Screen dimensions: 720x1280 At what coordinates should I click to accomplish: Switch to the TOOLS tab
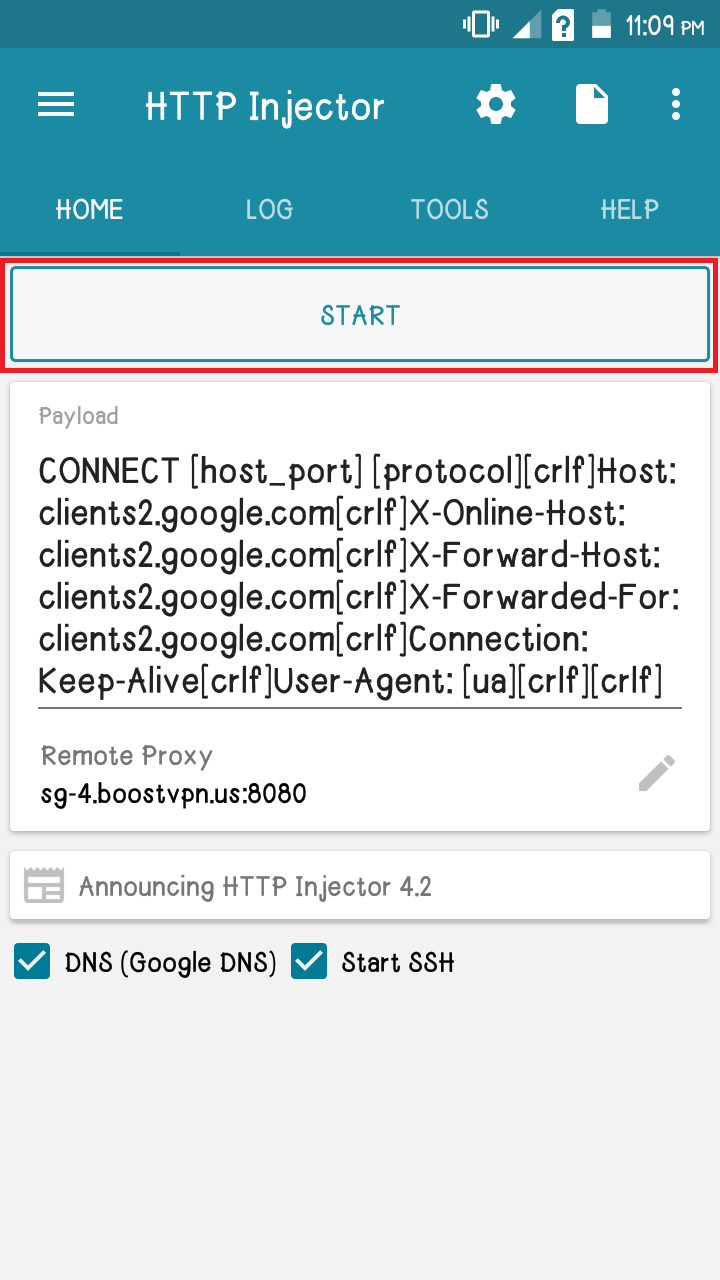[450, 209]
